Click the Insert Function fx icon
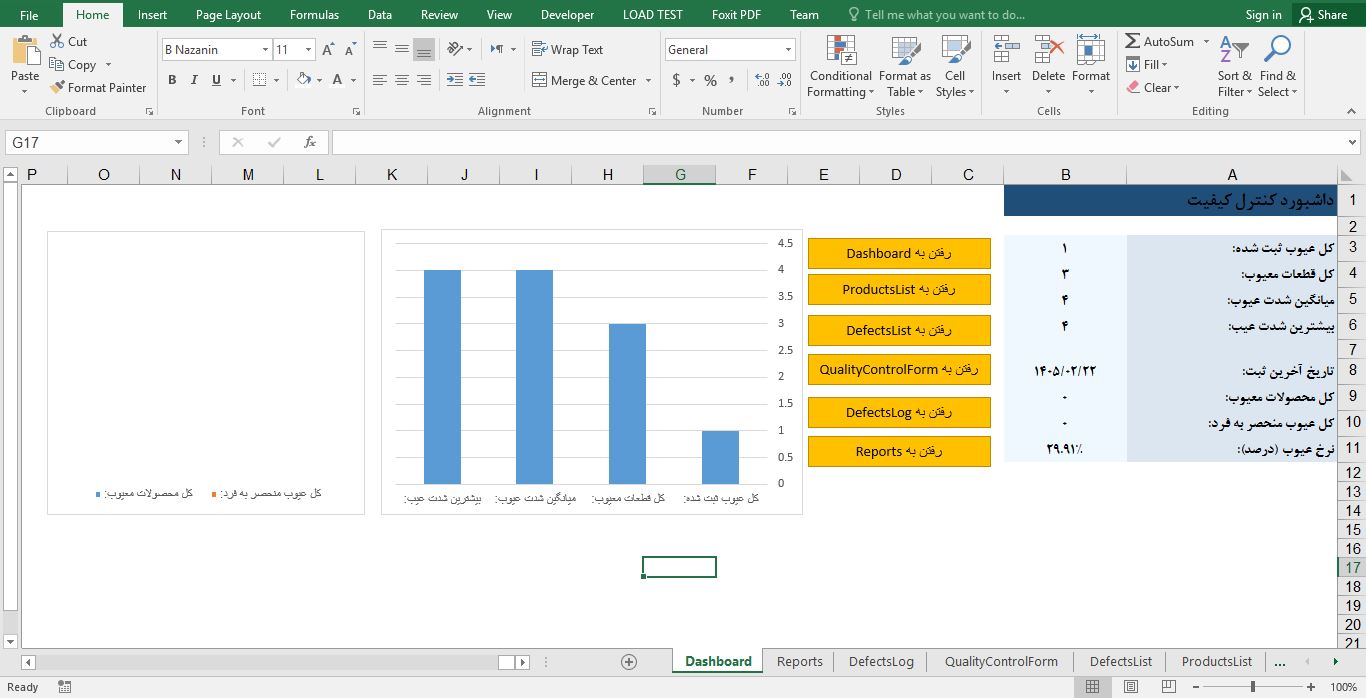 point(310,142)
